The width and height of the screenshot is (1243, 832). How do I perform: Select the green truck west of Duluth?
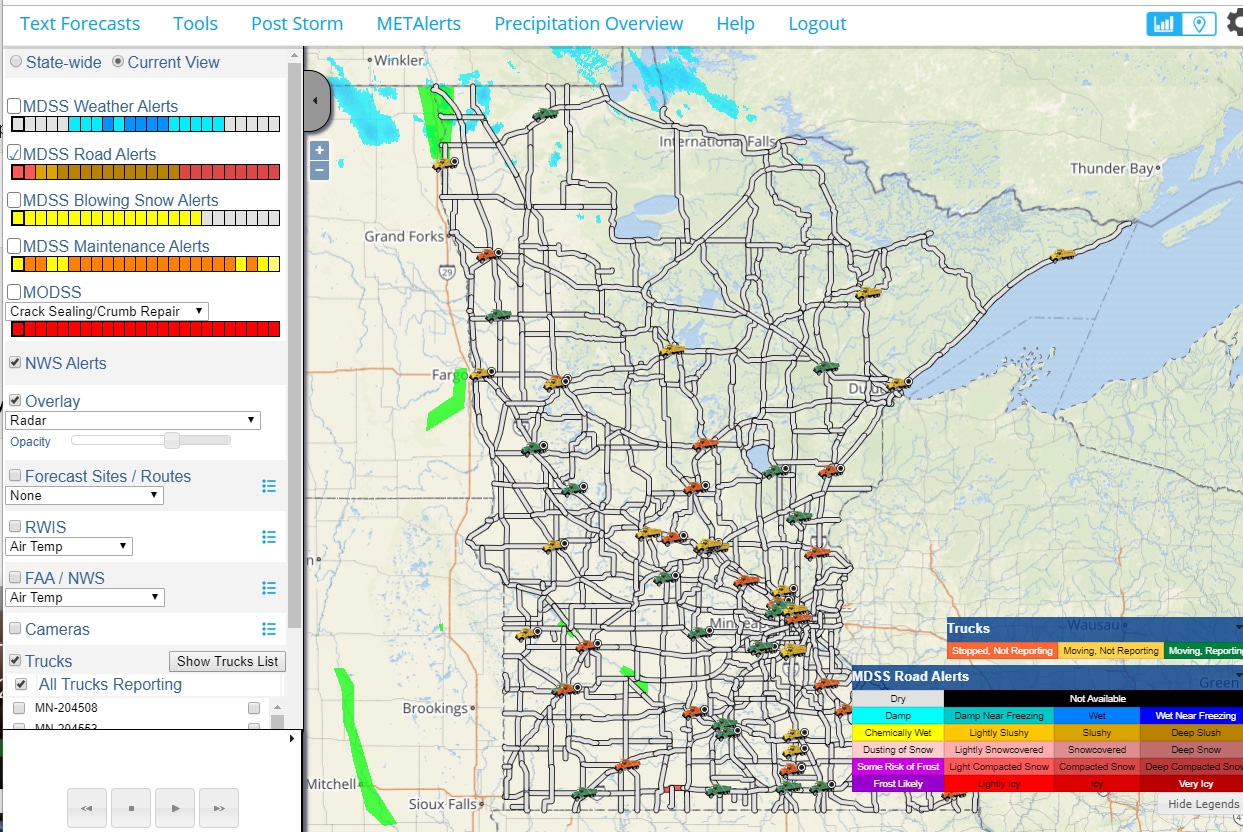coord(825,368)
